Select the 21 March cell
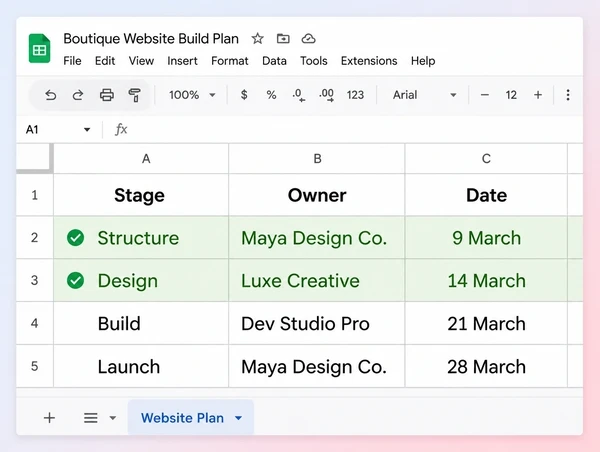The width and height of the screenshot is (600, 452). click(486, 323)
